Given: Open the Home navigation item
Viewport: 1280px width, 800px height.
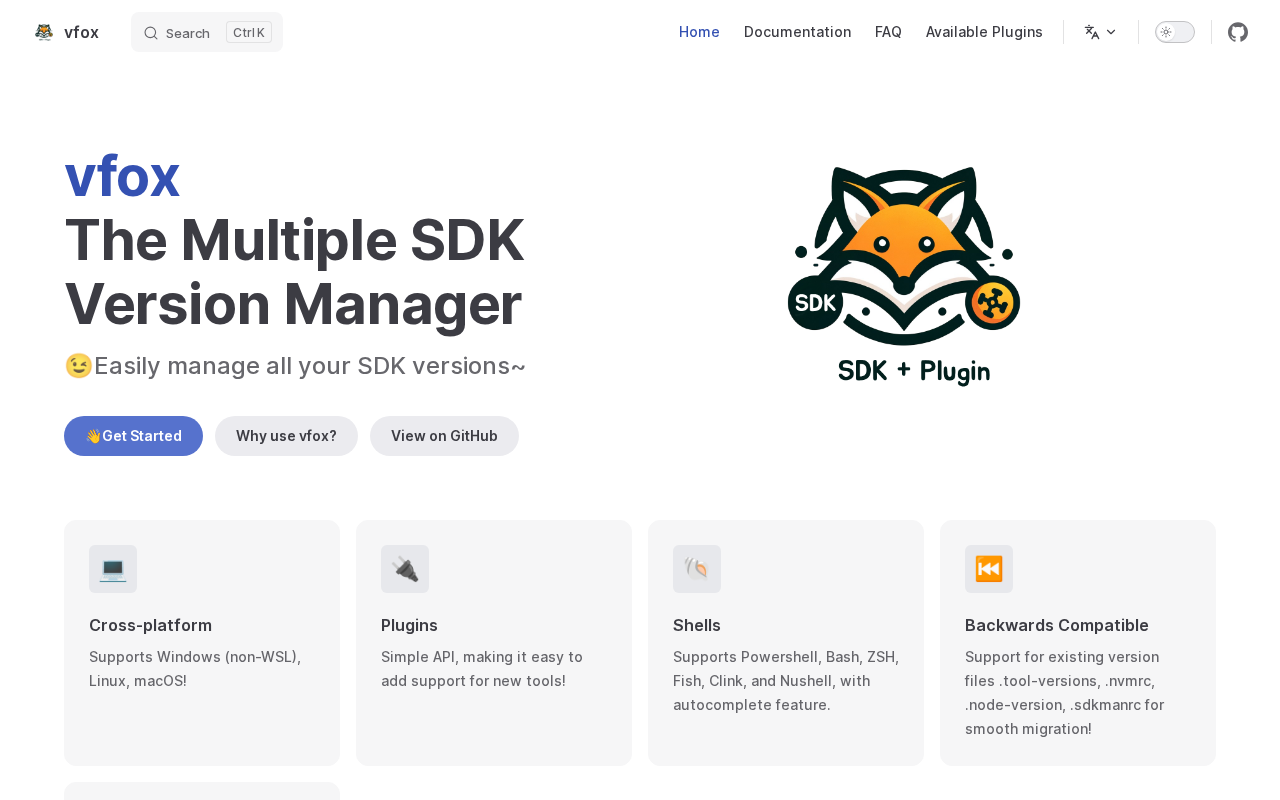Looking at the screenshot, I should [699, 32].
